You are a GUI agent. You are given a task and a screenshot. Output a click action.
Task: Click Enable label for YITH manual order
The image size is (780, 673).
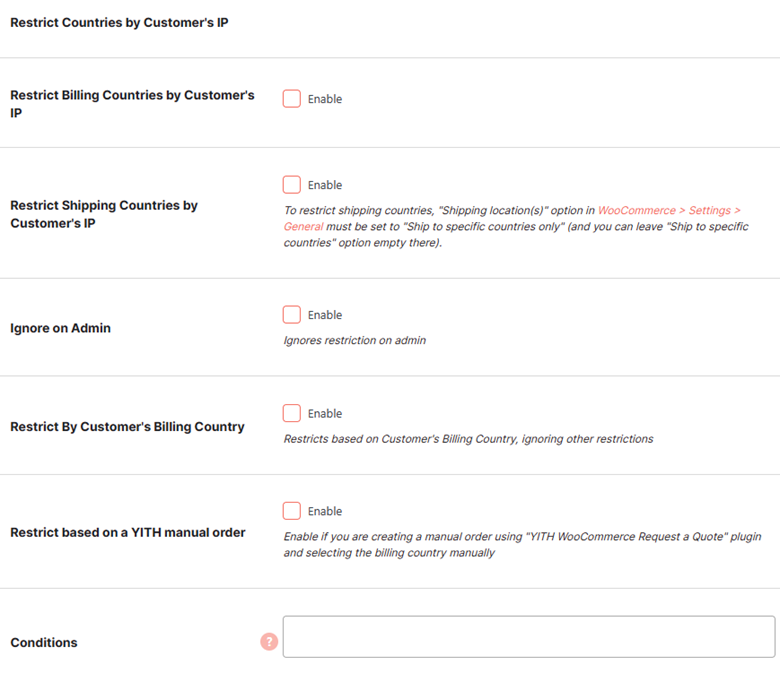325,511
